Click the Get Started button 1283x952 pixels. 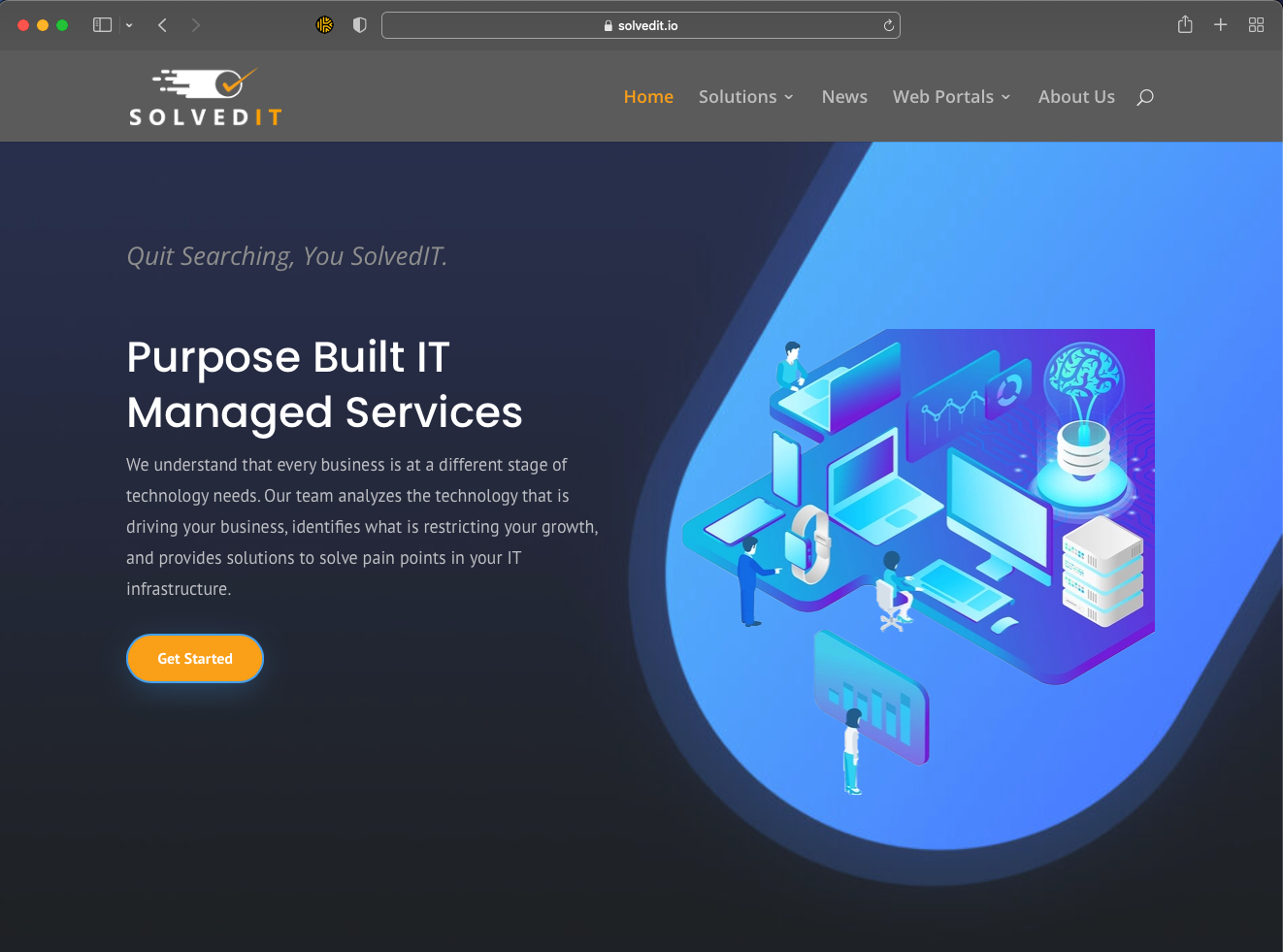[x=195, y=658]
